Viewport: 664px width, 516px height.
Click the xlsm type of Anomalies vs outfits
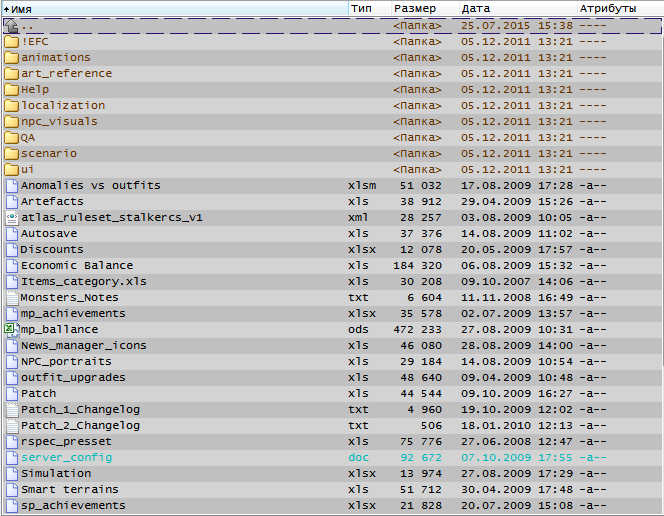pos(362,186)
